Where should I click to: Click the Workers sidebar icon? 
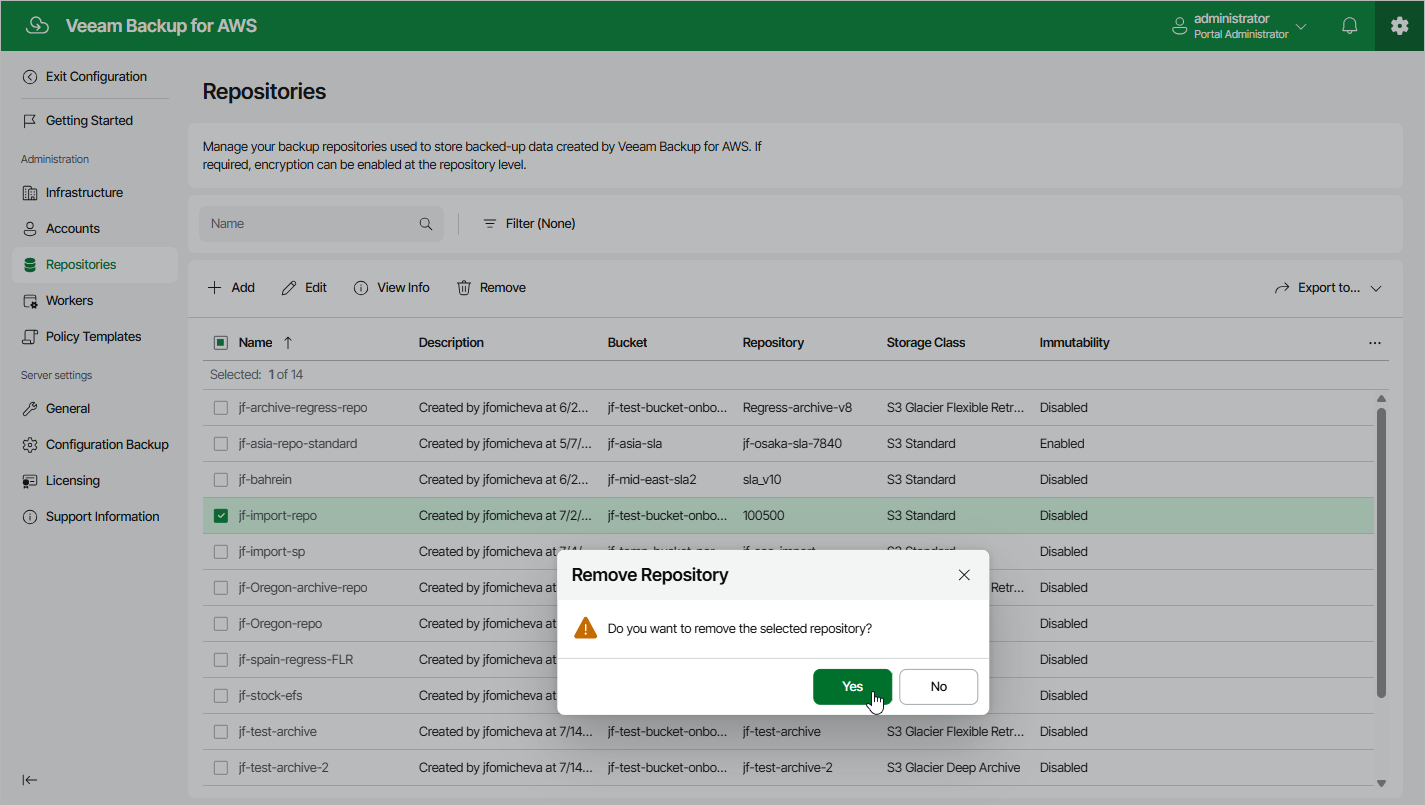[30, 301]
